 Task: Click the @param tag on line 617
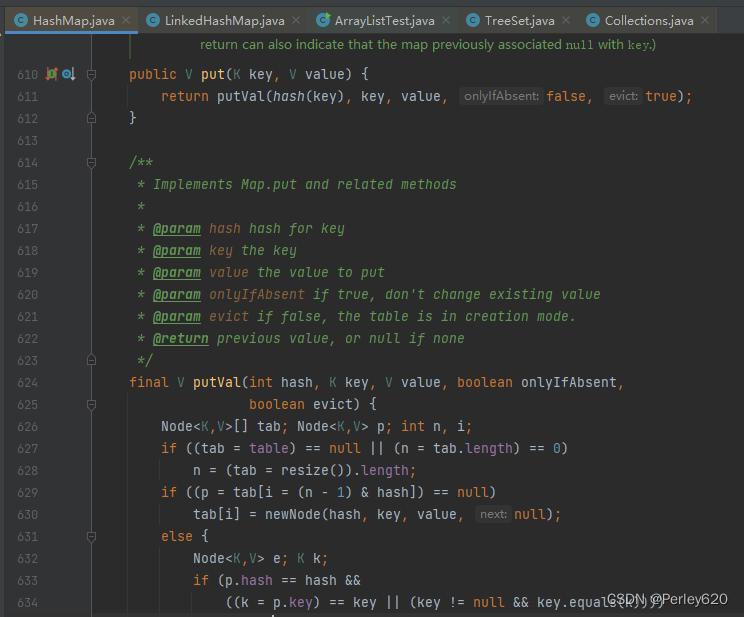(177, 229)
